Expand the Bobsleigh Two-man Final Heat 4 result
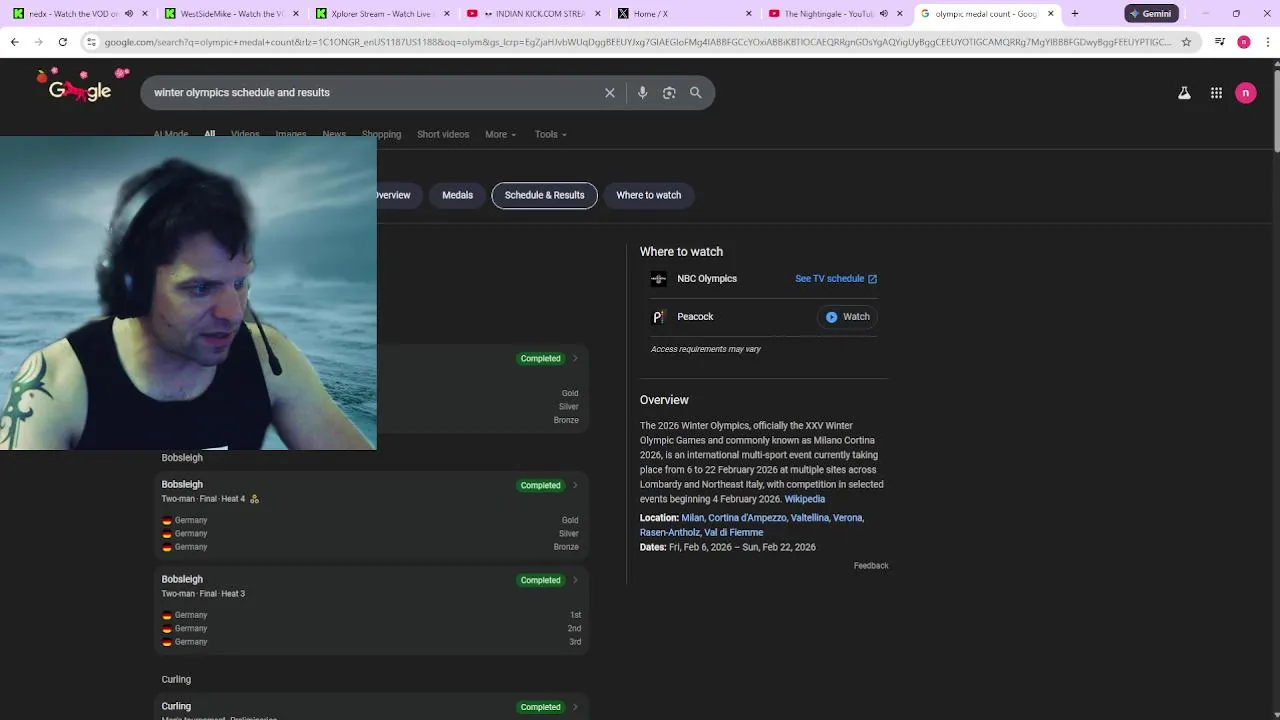This screenshot has width=1280, height=720. pos(575,485)
